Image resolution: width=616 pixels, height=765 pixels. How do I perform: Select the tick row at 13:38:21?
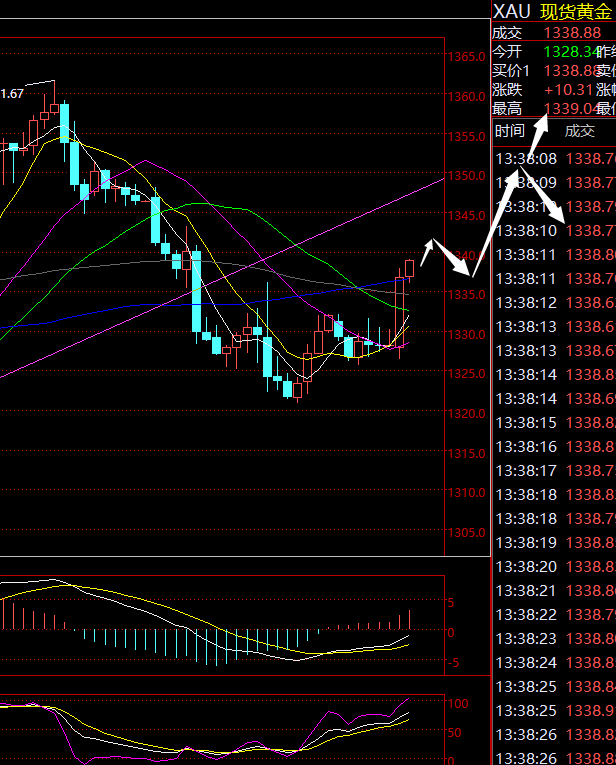point(556,590)
